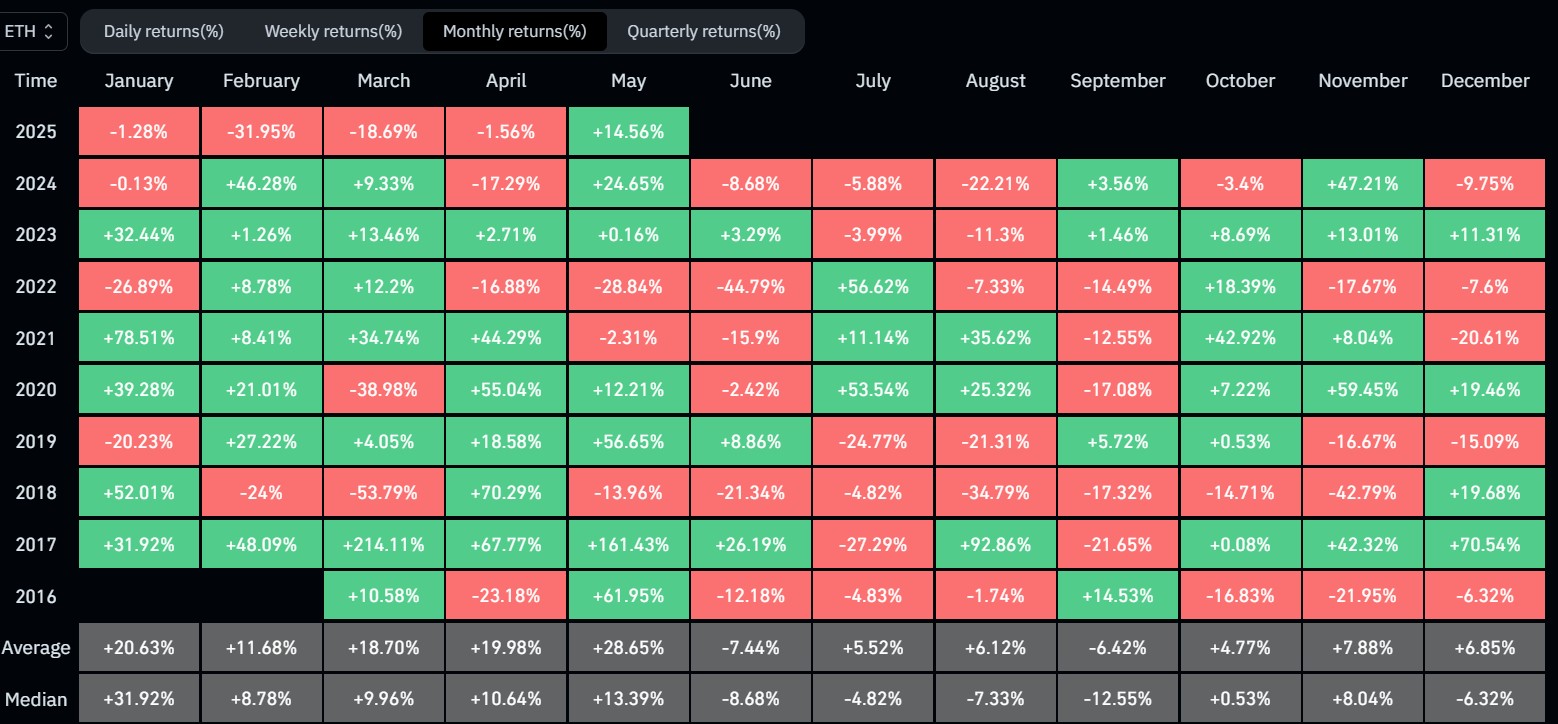Open the ETH coin selector dropdown

33,31
